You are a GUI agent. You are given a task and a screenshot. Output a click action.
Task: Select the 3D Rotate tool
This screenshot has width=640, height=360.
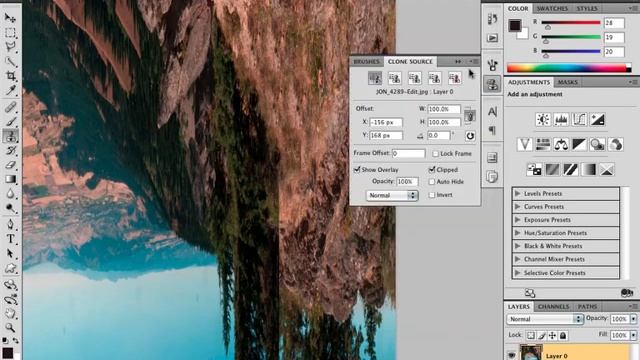click(x=10, y=285)
